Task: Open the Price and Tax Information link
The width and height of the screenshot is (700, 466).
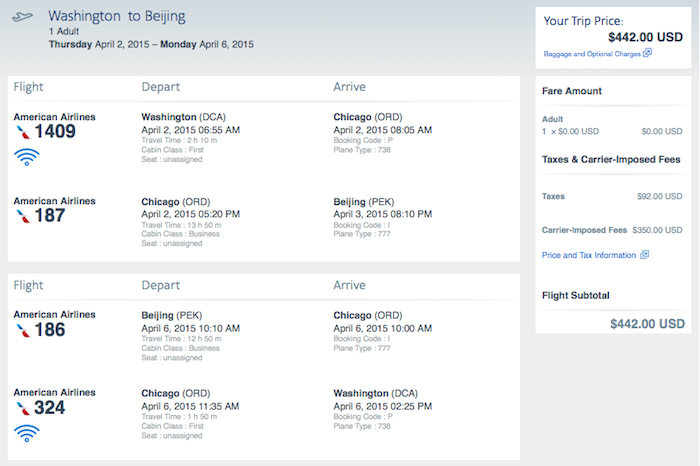Action: pos(589,255)
